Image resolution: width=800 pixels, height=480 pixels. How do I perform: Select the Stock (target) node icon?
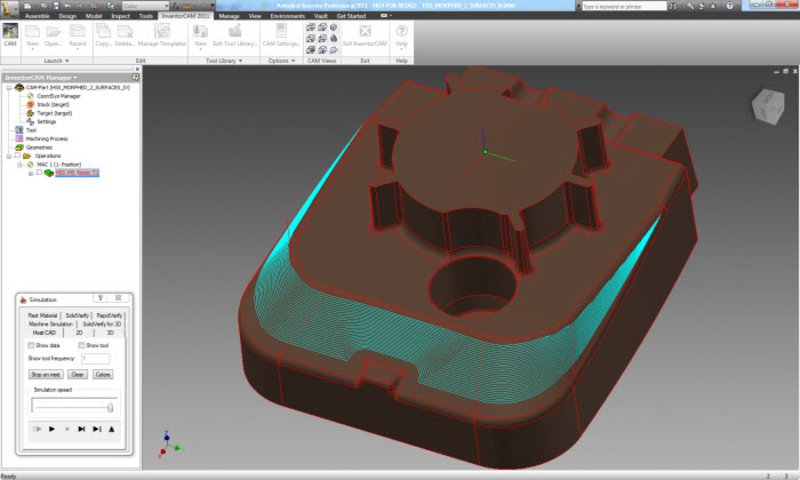pos(30,104)
